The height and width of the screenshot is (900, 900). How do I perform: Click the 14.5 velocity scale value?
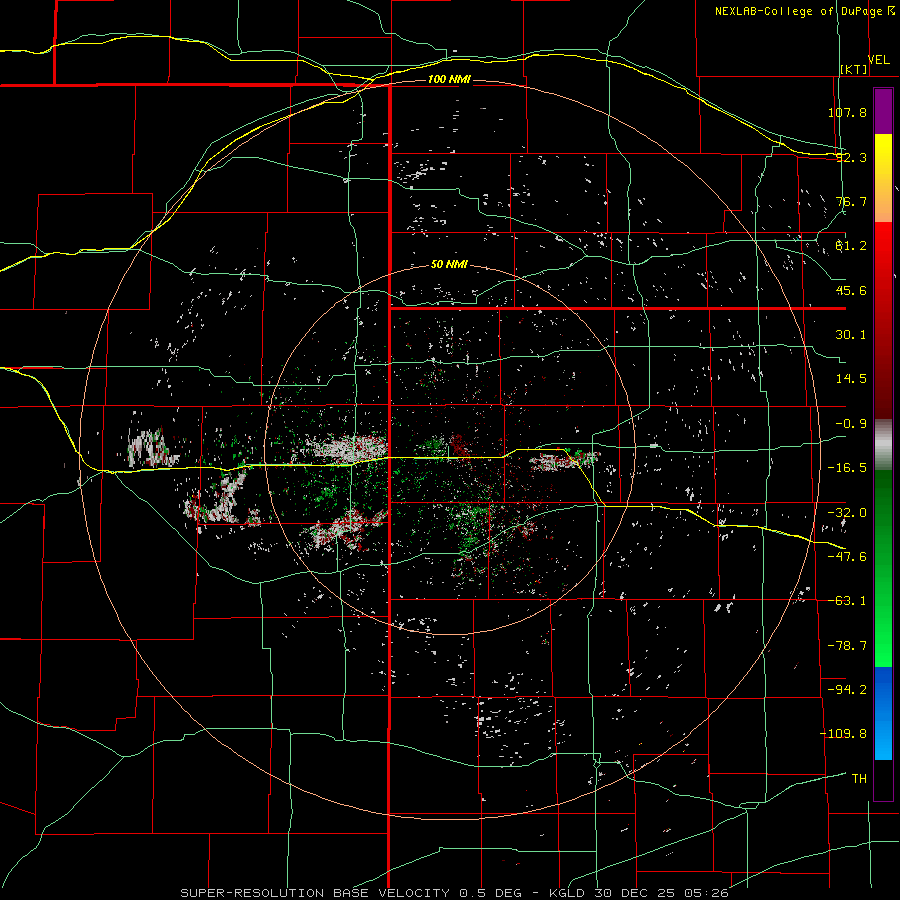851,379
